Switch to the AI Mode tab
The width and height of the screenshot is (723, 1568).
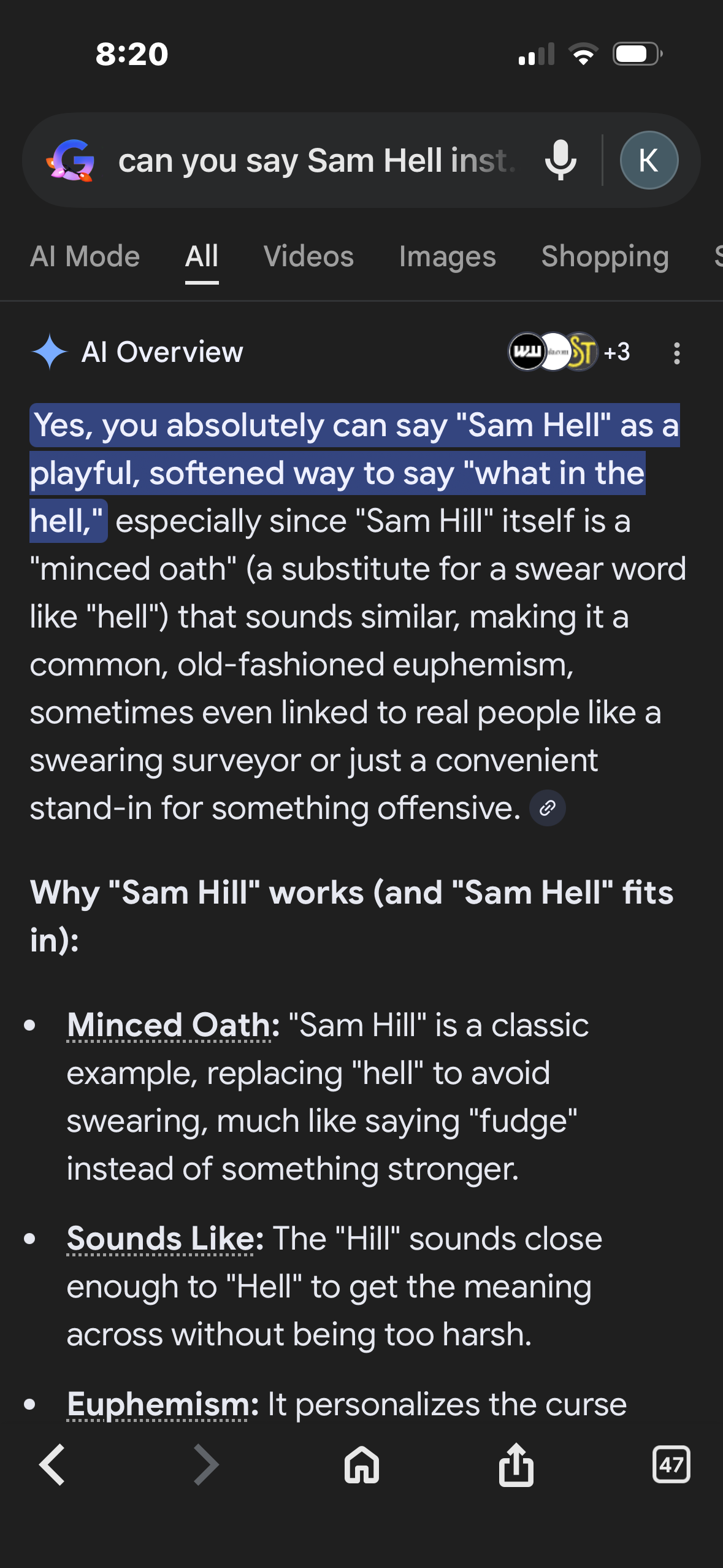tap(85, 256)
